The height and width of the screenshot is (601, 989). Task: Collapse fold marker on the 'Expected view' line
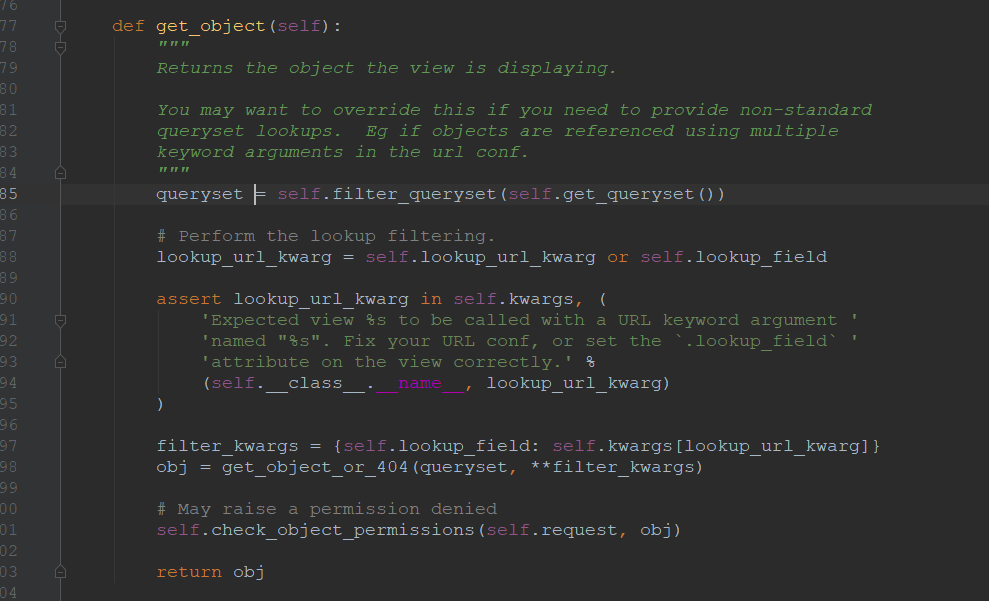click(x=61, y=320)
